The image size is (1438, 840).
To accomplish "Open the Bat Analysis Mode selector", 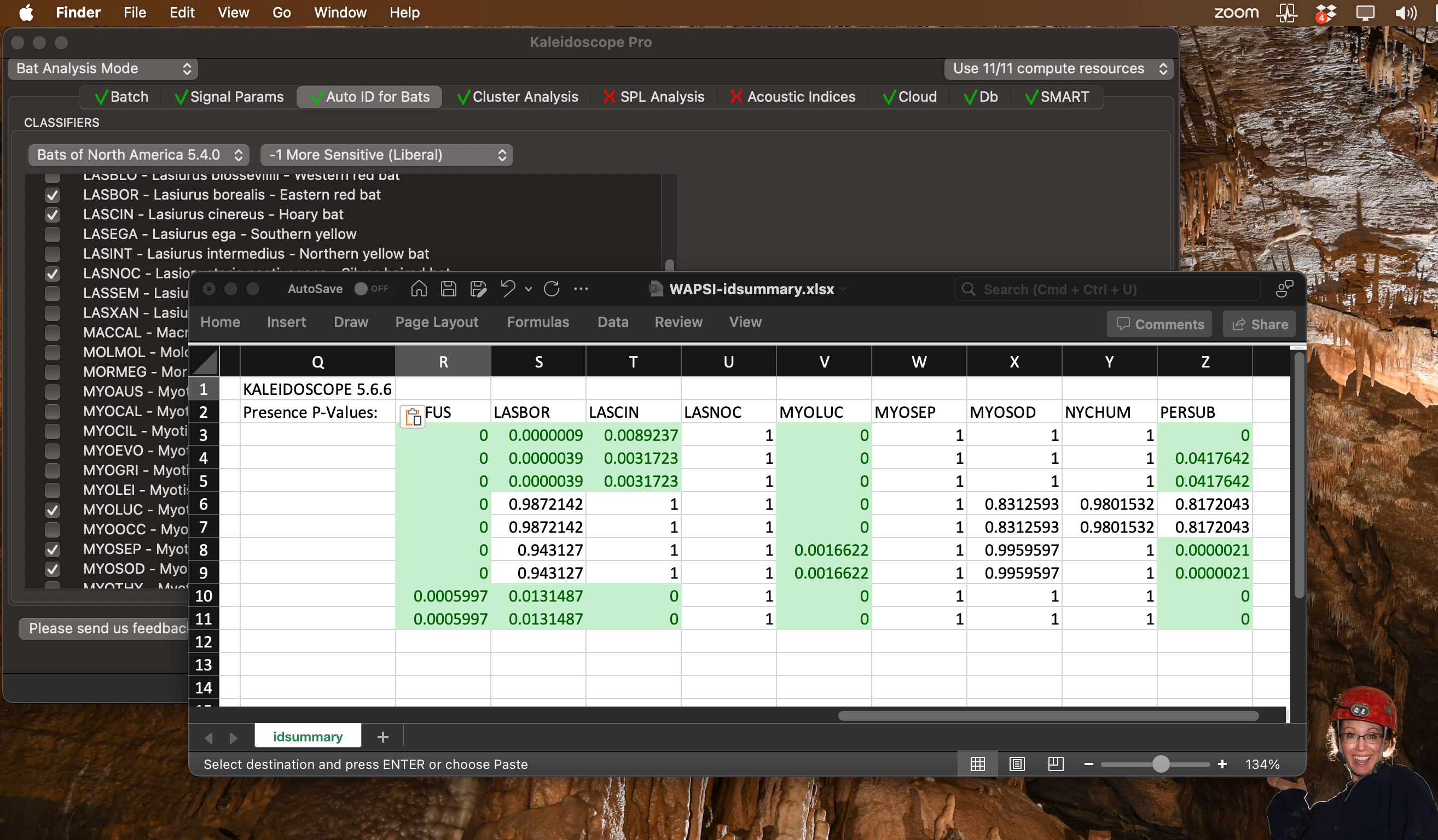I will coord(103,69).
